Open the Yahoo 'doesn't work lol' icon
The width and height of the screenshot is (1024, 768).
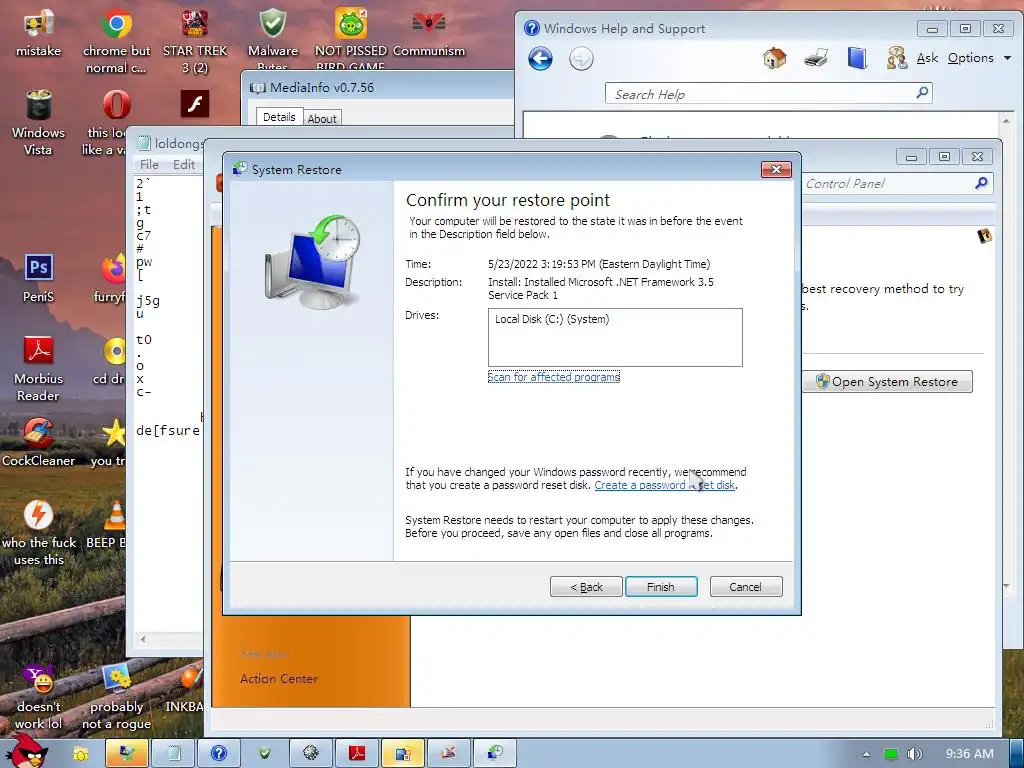coord(38,697)
